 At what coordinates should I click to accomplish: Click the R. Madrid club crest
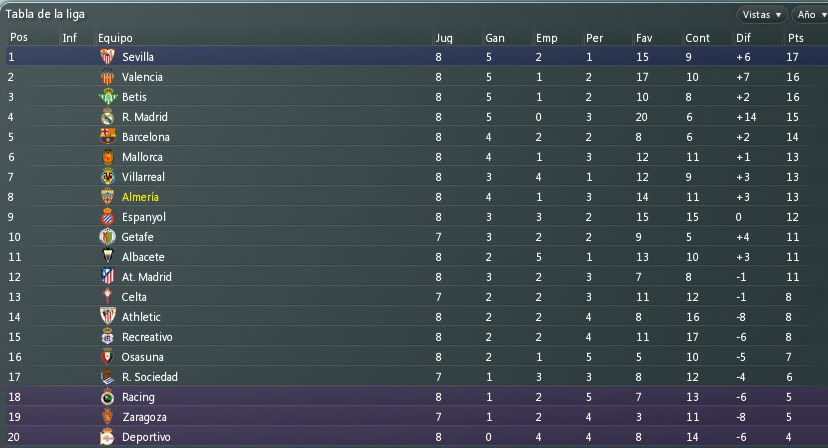(108, 117)
